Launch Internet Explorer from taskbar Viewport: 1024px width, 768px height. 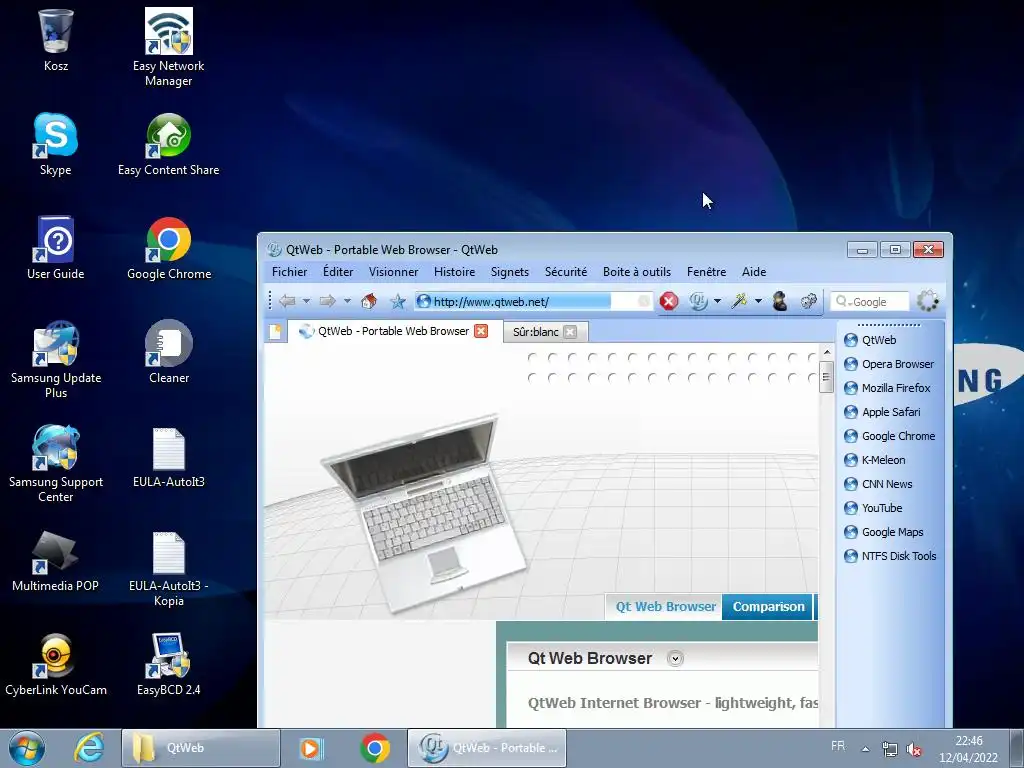click(88, 748)
